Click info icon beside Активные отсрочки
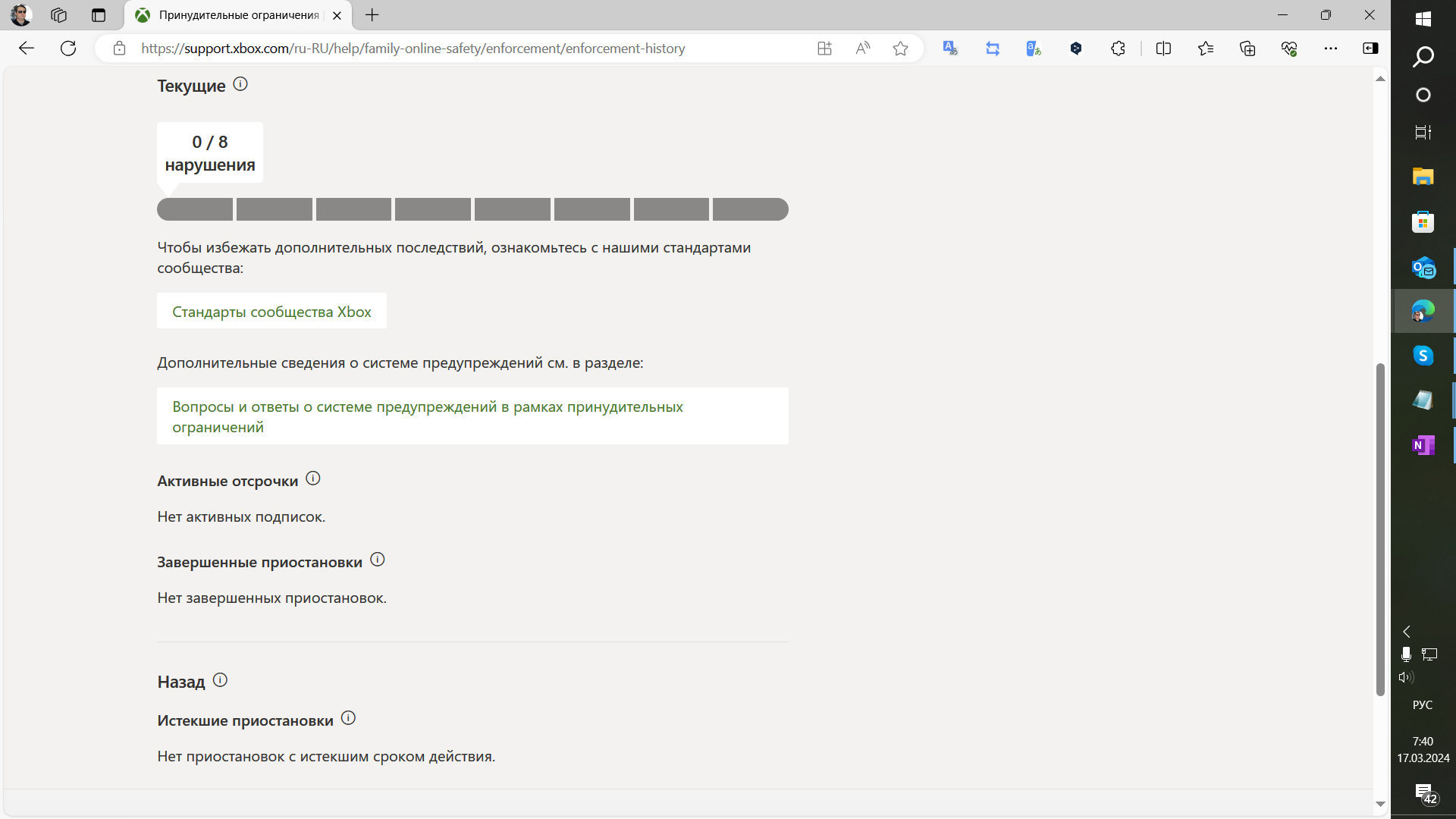This screenshot has height=819, width=1456. point(313,479)
